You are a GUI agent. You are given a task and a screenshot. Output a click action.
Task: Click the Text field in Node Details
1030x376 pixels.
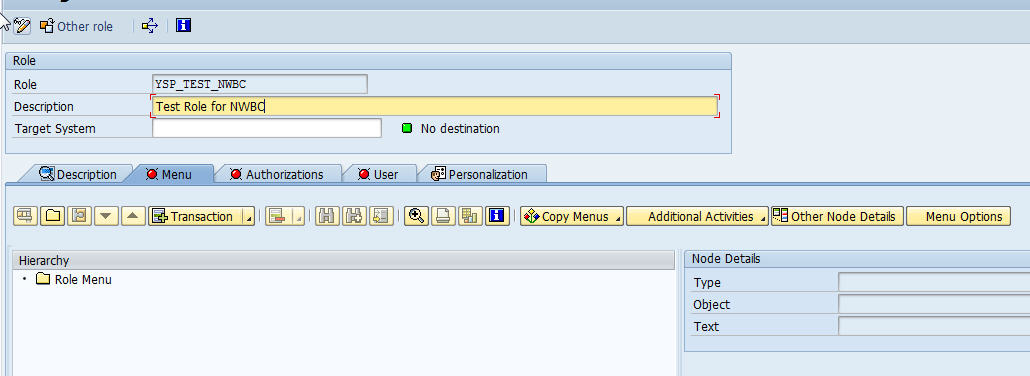(933, 326)
